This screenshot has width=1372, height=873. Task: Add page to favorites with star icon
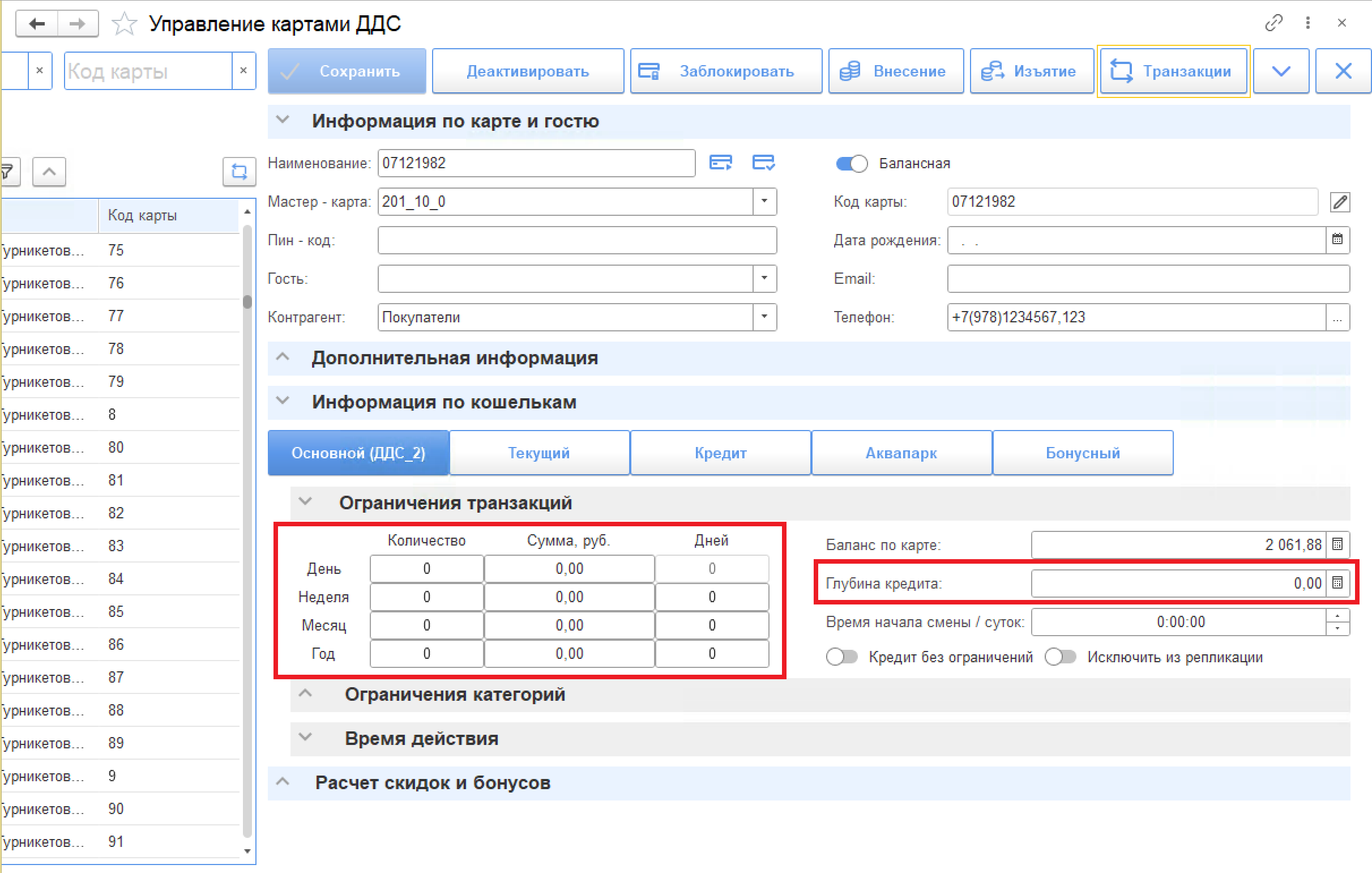[123, 24]
